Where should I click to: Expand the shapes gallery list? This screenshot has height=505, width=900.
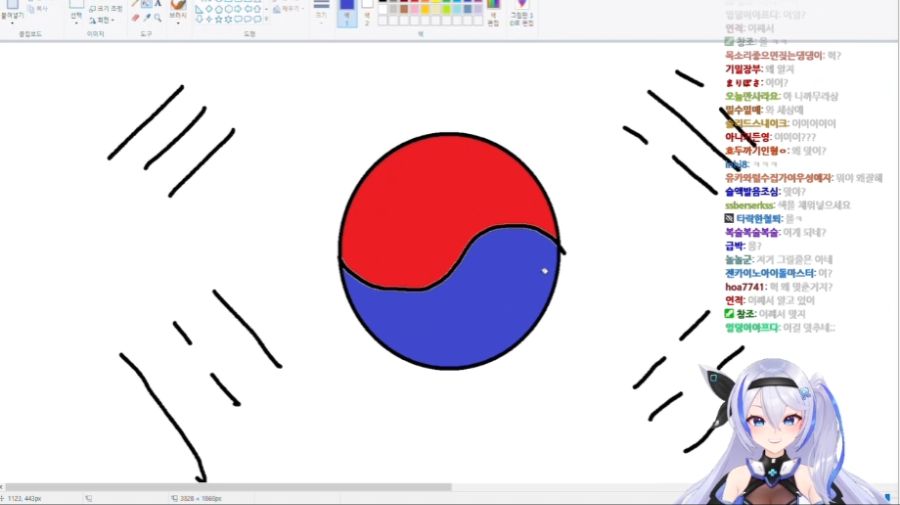[x=267, y=18]
